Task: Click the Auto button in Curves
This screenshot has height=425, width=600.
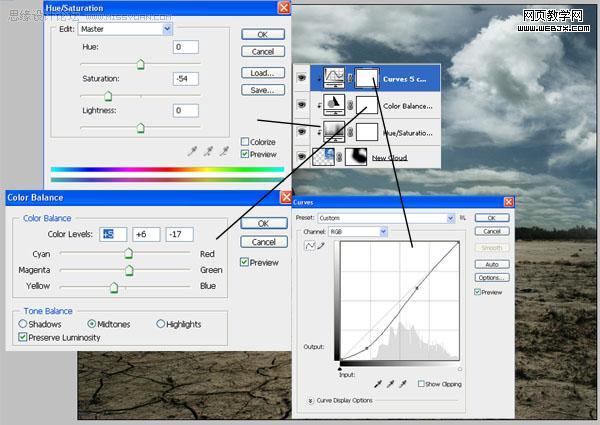Action: point(492,264)
